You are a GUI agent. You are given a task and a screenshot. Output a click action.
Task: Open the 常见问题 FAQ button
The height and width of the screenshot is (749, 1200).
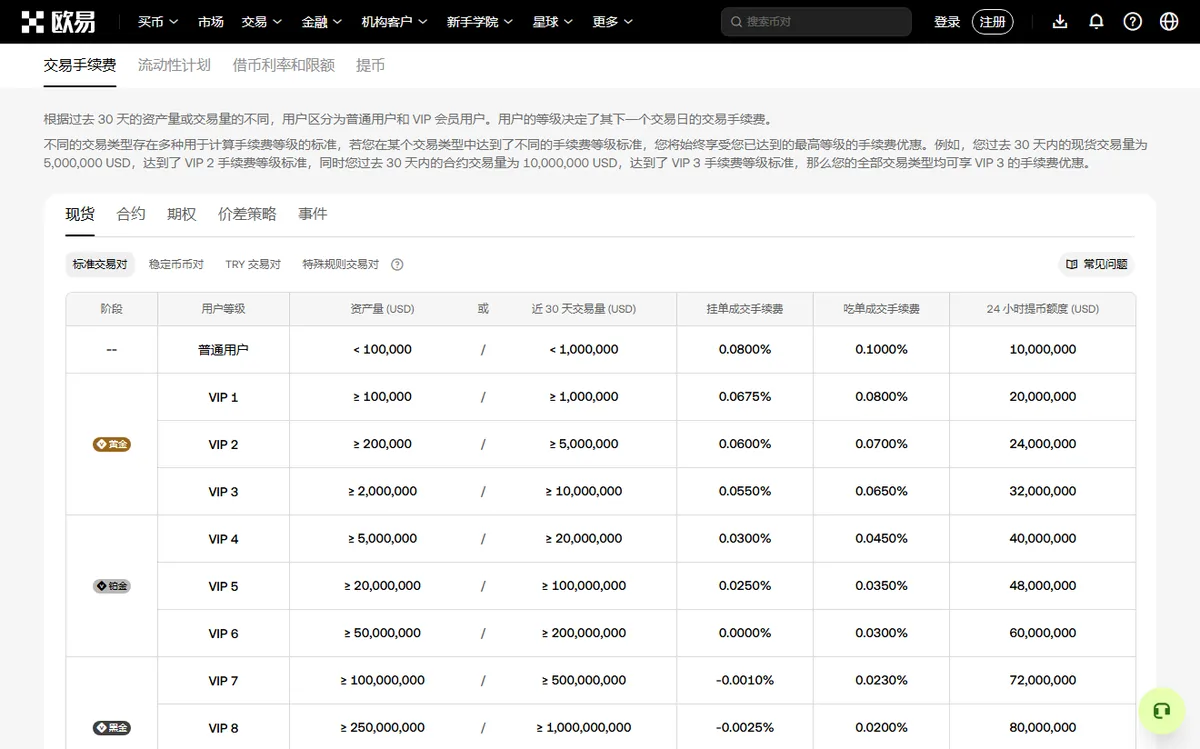pos(1097,265)
